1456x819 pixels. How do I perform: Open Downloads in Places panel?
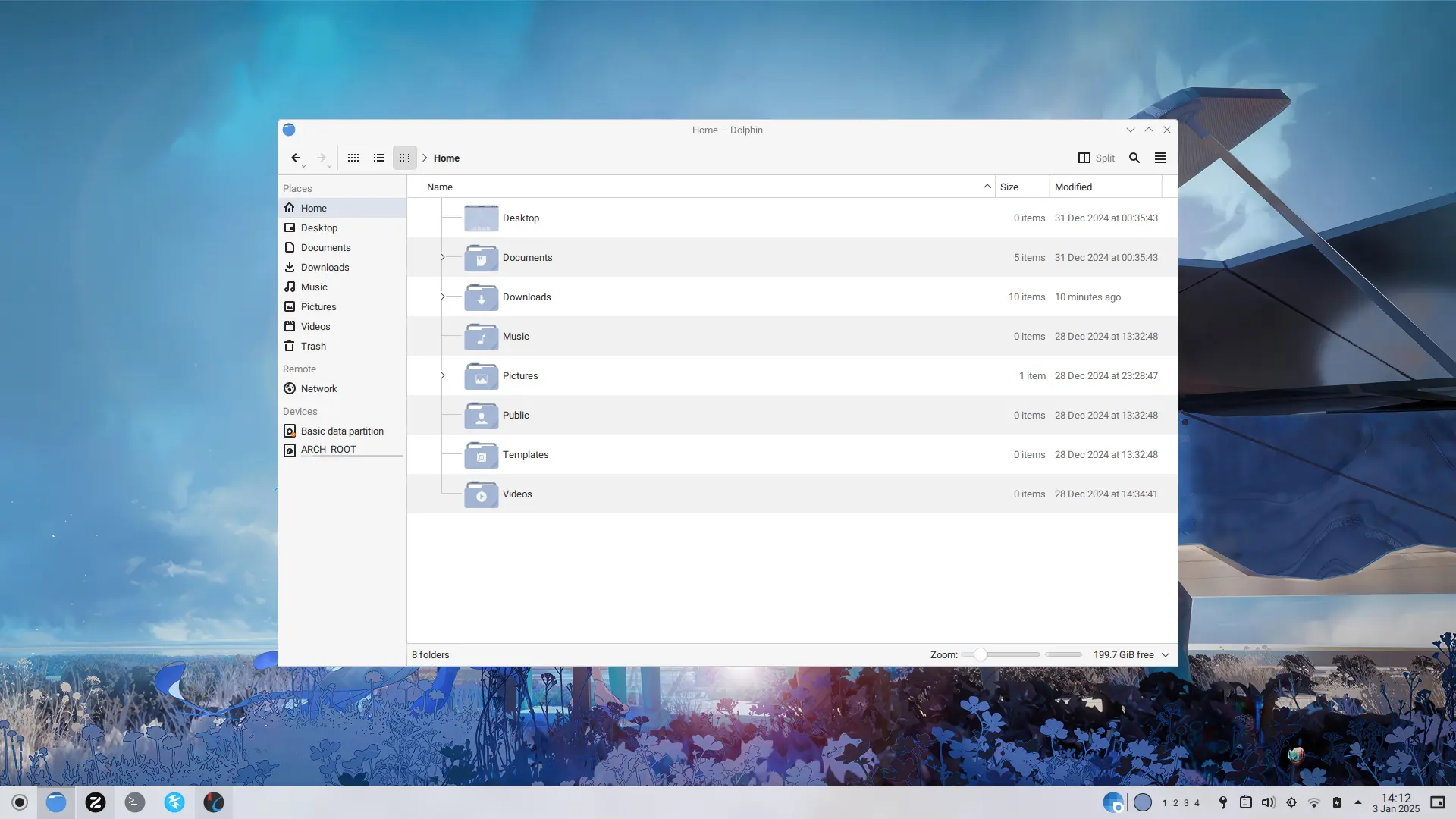342,267
